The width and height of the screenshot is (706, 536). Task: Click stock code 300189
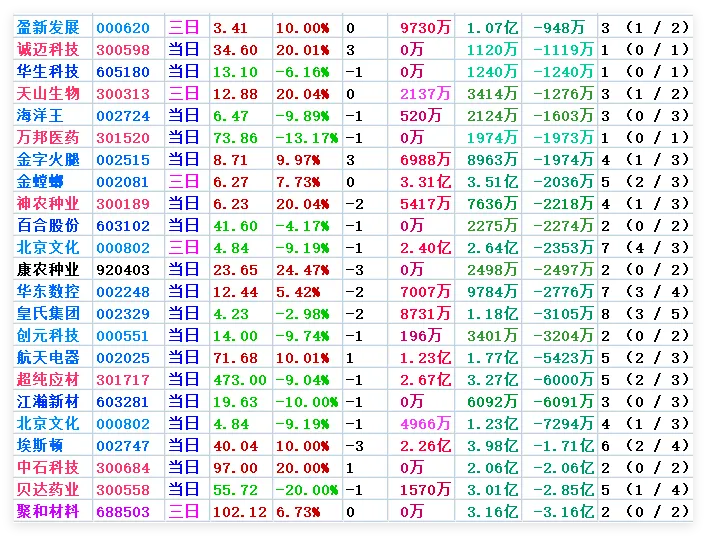point(122,204)
